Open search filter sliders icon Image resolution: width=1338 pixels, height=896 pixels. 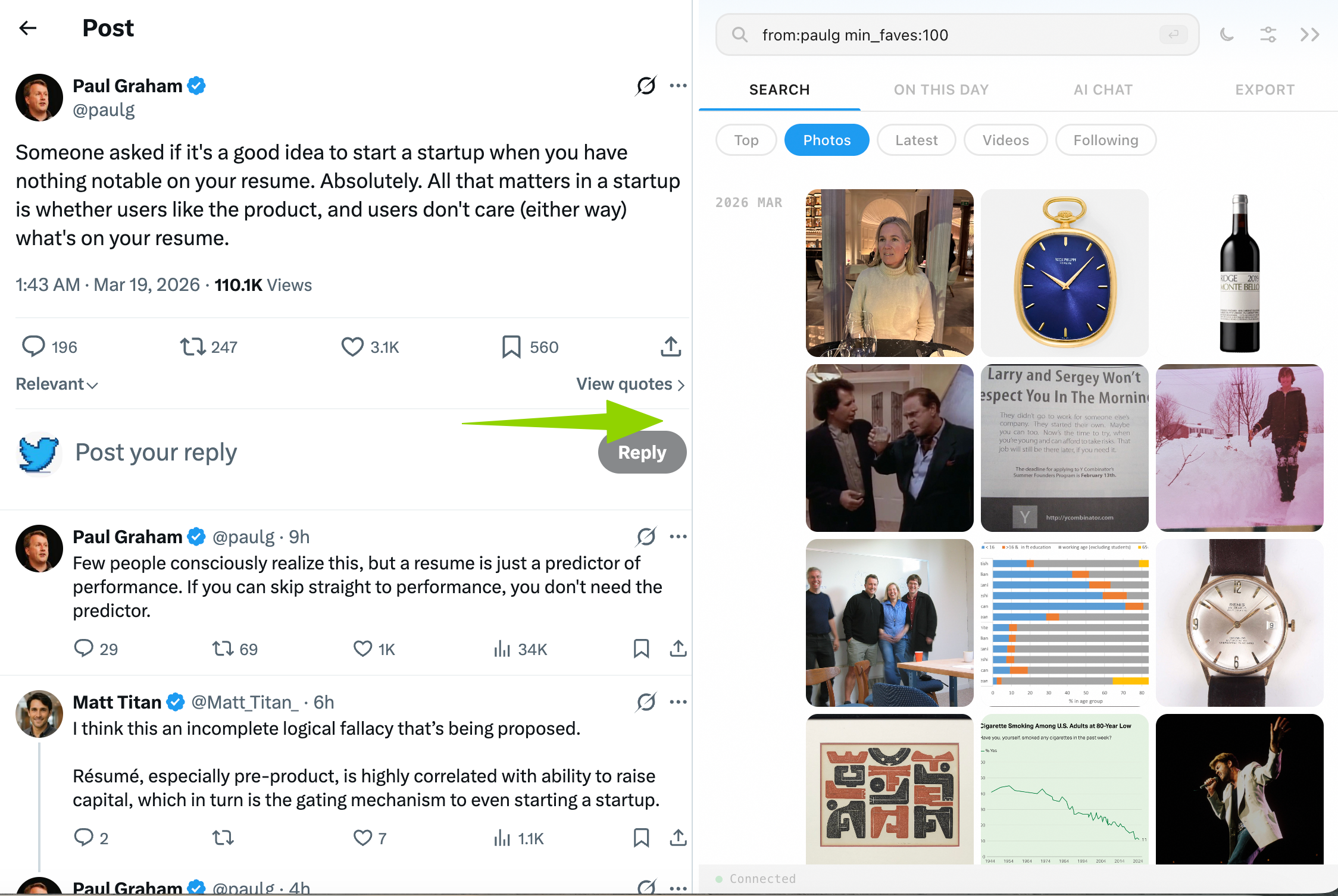pos(1268,35)
